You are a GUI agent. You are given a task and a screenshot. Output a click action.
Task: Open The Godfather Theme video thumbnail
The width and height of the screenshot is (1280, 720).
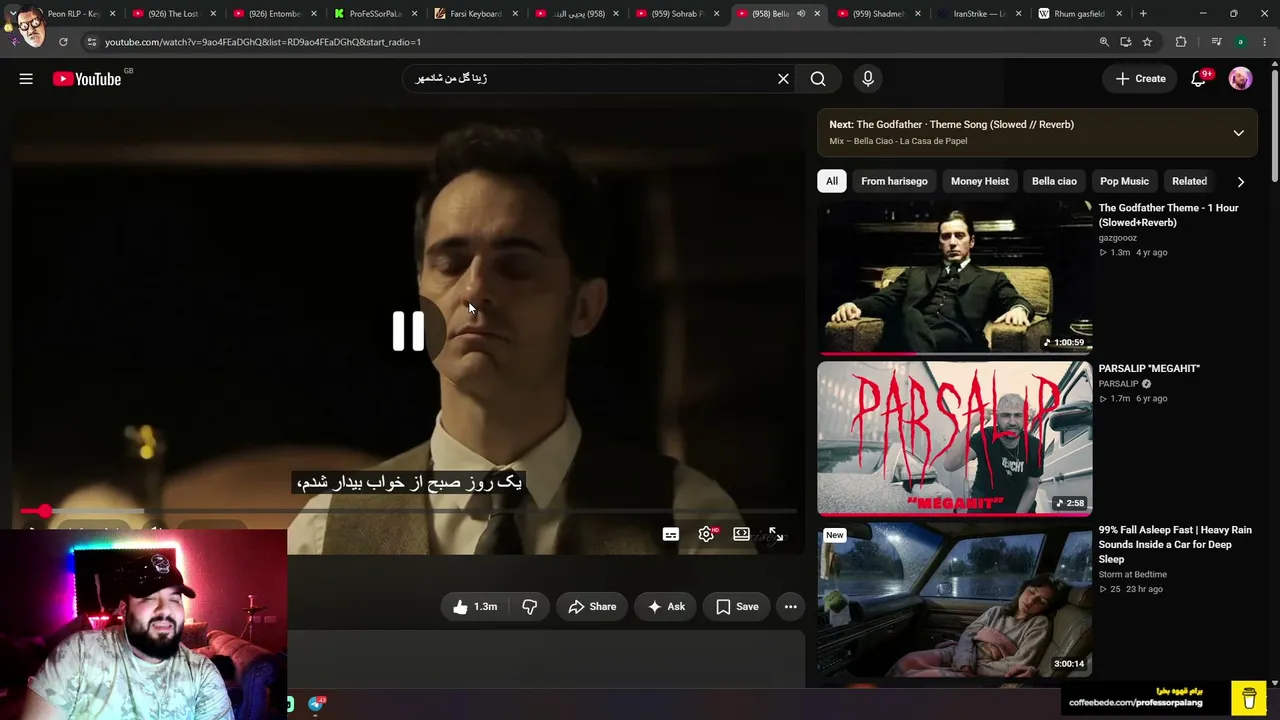(x=955, y=277)
